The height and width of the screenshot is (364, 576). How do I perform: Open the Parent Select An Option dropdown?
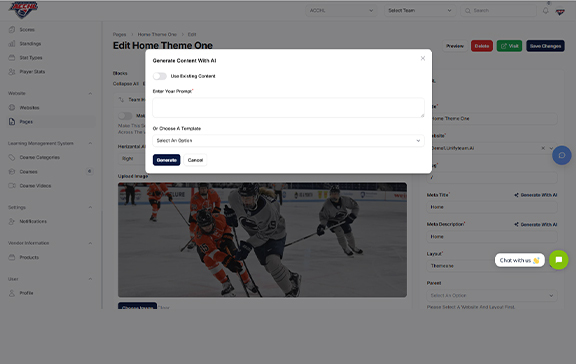point(492,295)
